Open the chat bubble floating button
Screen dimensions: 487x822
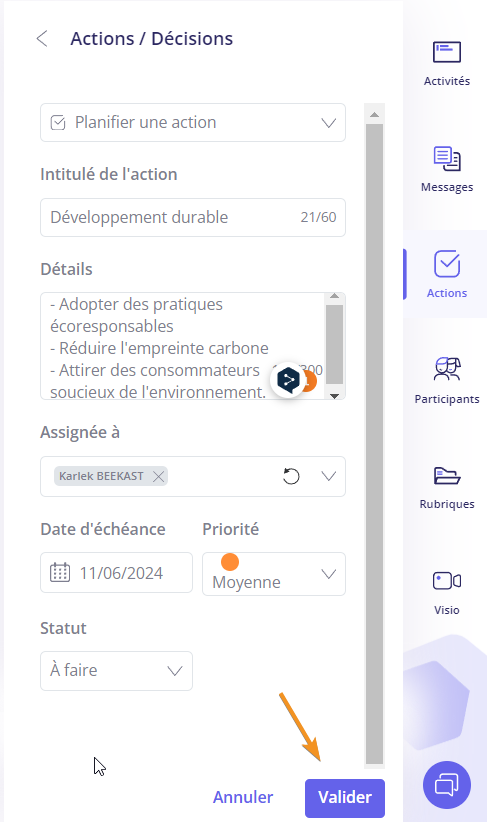click(x=447, y=785)
